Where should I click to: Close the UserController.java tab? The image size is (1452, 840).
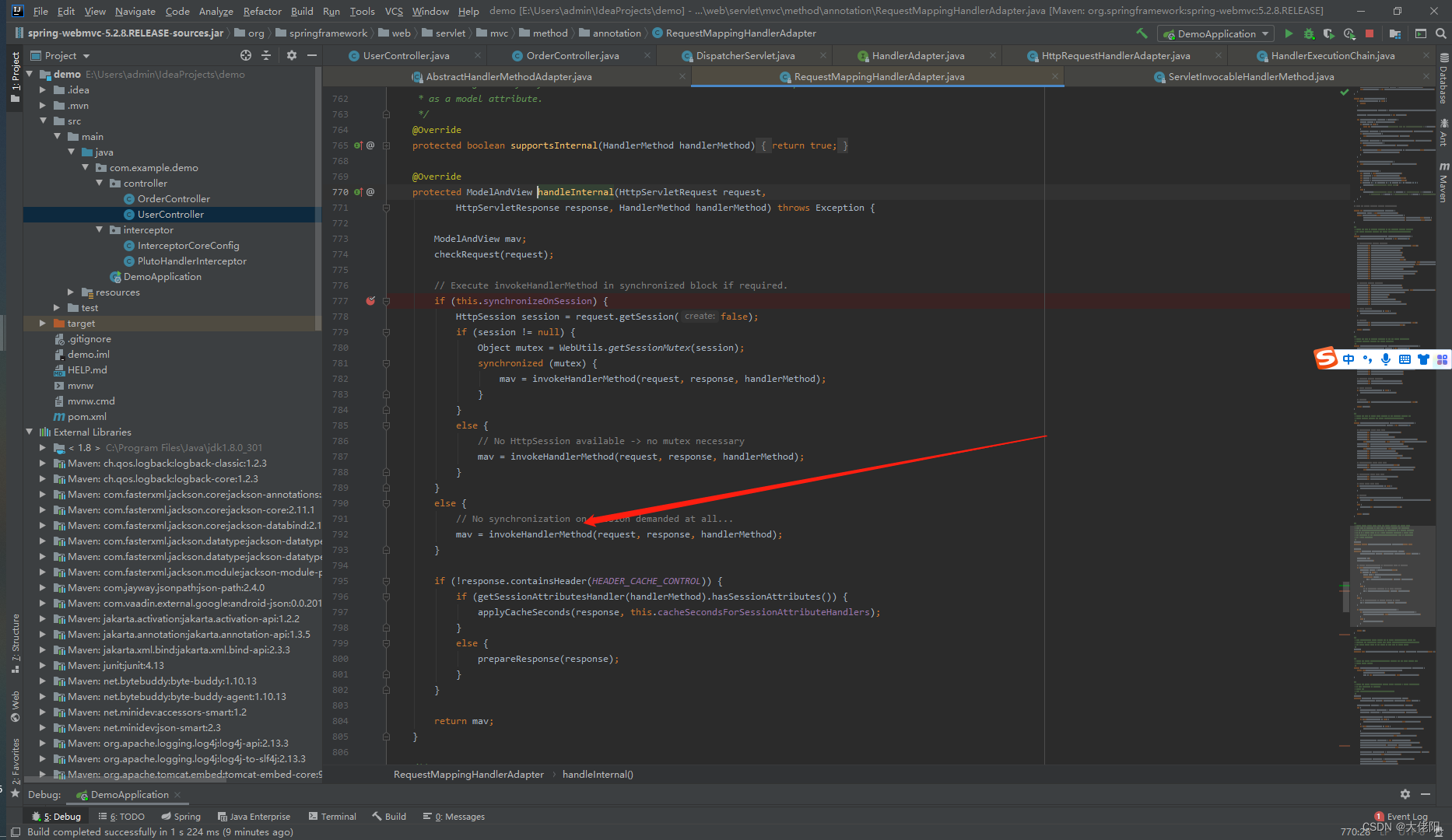pos(478,55)
